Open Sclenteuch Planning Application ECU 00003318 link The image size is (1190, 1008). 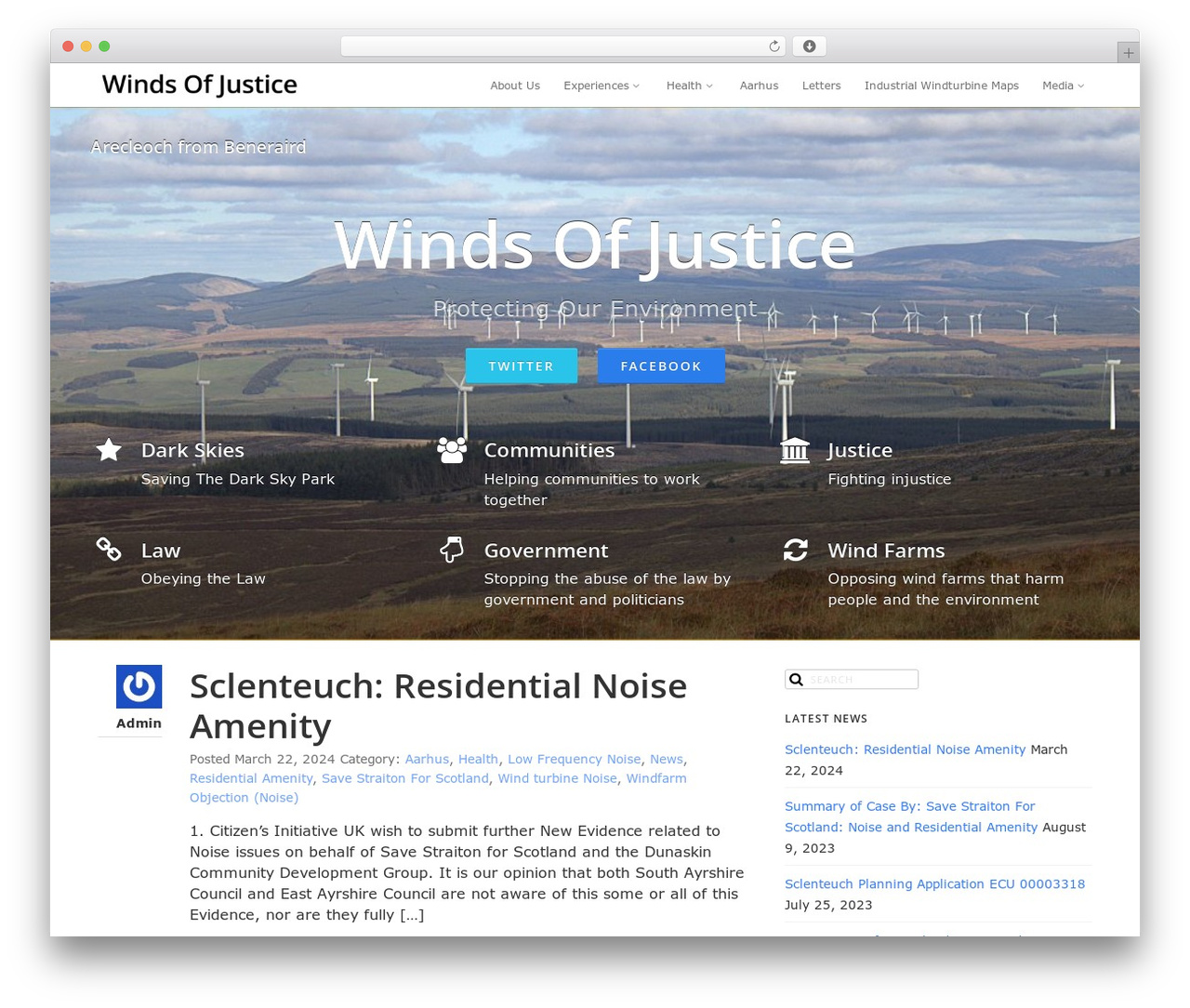click(x=934, y=884)
